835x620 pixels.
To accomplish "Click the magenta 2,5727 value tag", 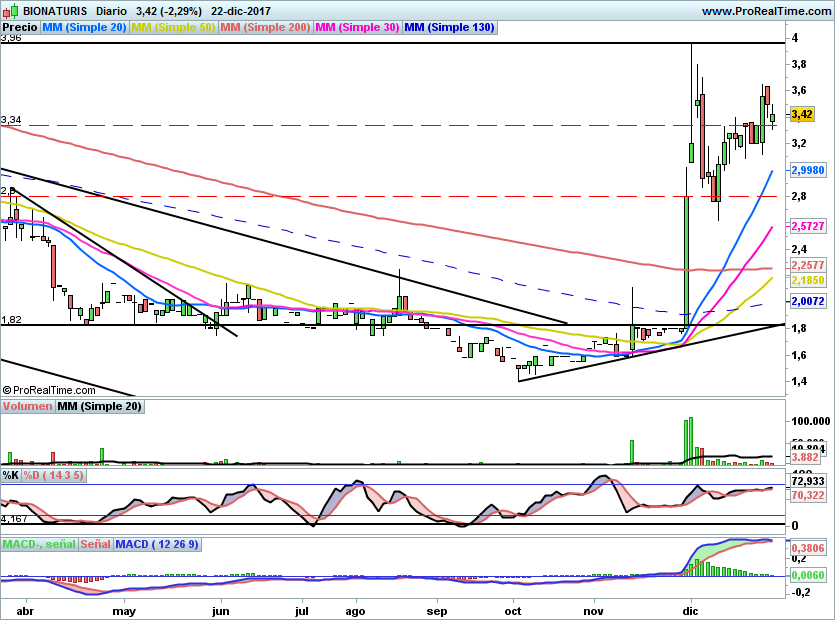I will tap(807, 227).
